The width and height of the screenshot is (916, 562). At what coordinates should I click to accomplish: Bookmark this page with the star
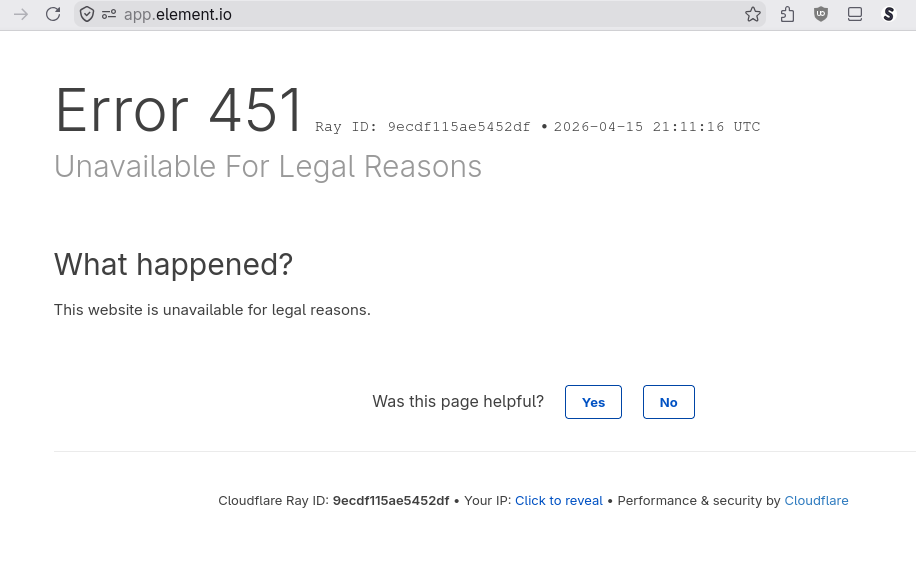tap(753, 14)
